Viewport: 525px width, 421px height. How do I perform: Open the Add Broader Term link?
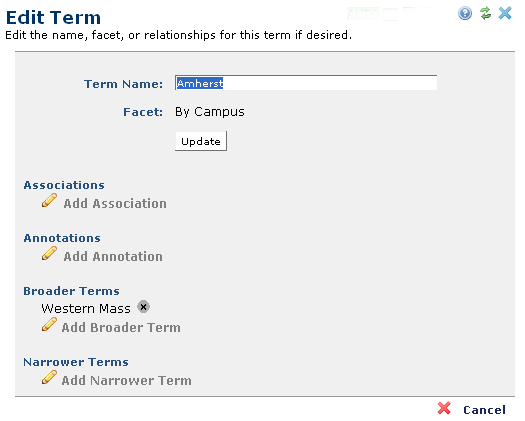coord(121,328)
